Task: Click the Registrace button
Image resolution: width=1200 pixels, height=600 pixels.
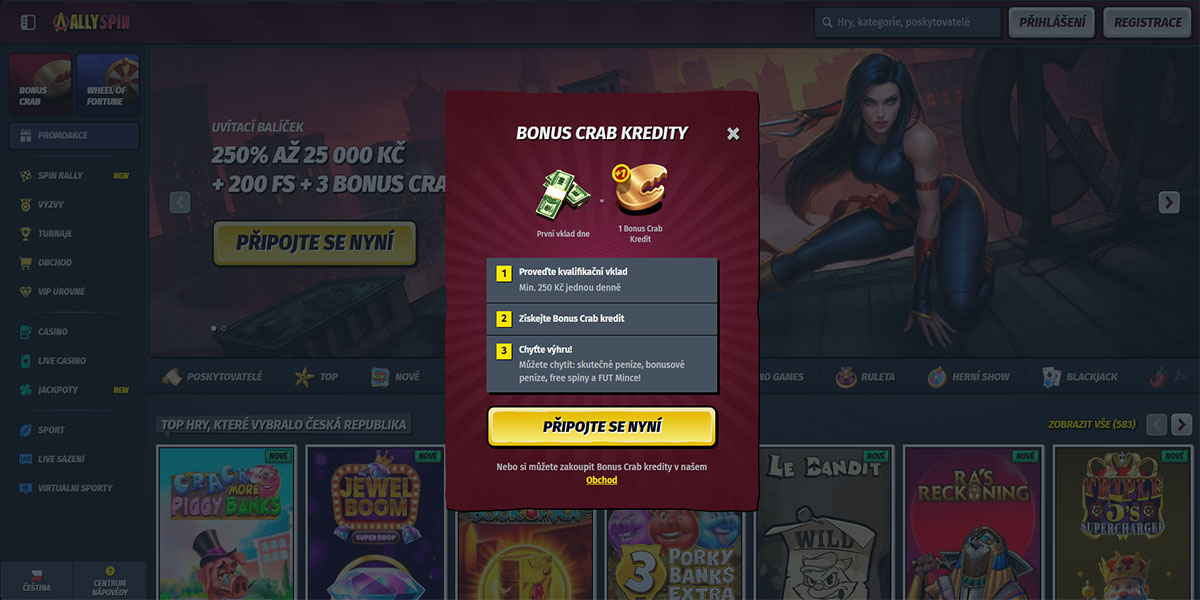Action: pos(1148,22)
